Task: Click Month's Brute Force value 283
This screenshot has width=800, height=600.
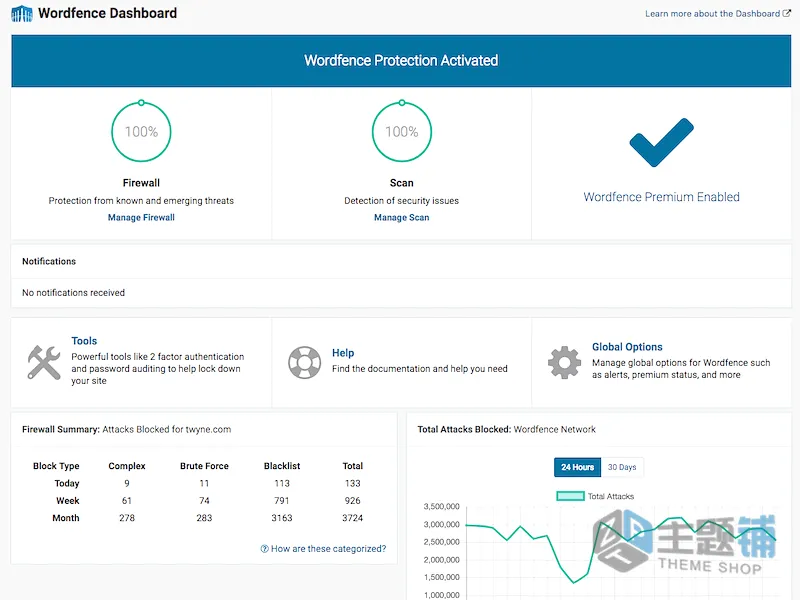Action: coord(204,518)
